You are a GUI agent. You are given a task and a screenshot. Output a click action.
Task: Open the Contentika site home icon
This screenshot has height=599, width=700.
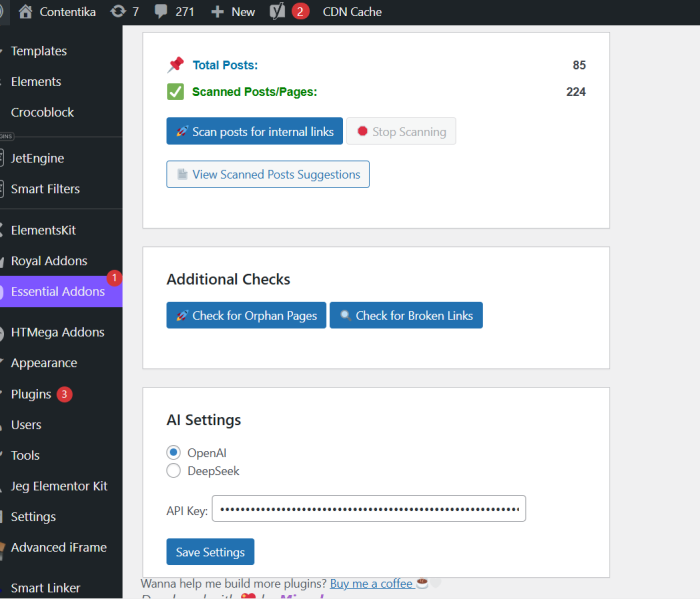26,12
